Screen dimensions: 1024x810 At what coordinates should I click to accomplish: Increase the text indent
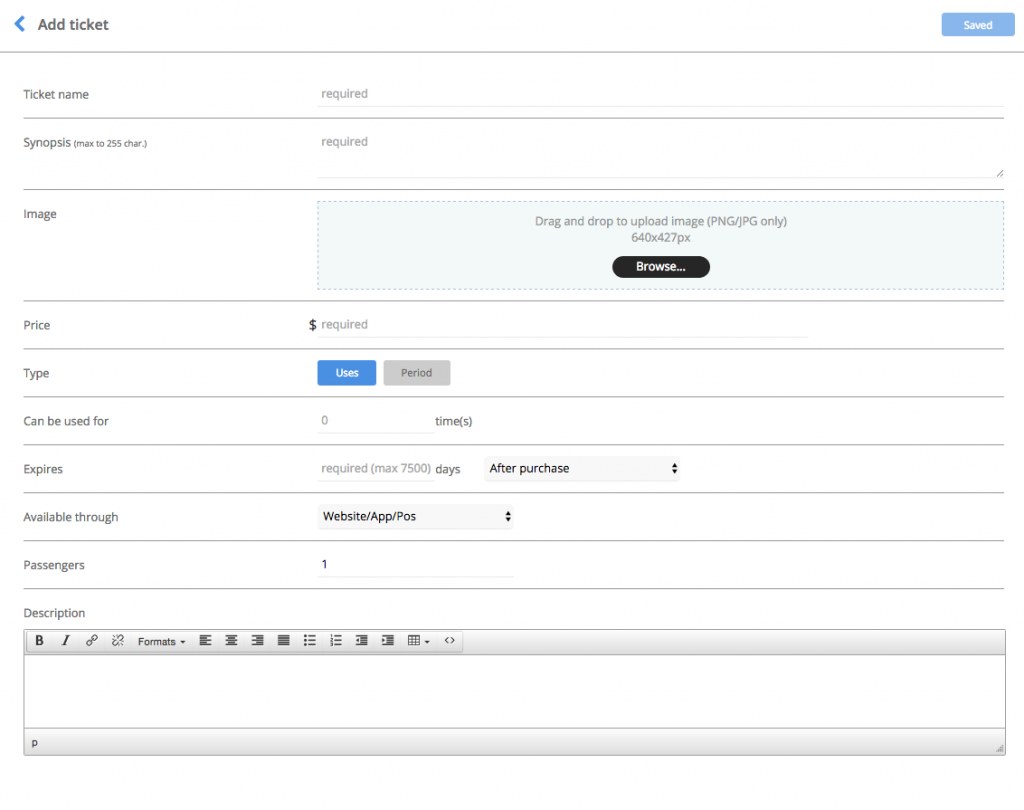387,640
